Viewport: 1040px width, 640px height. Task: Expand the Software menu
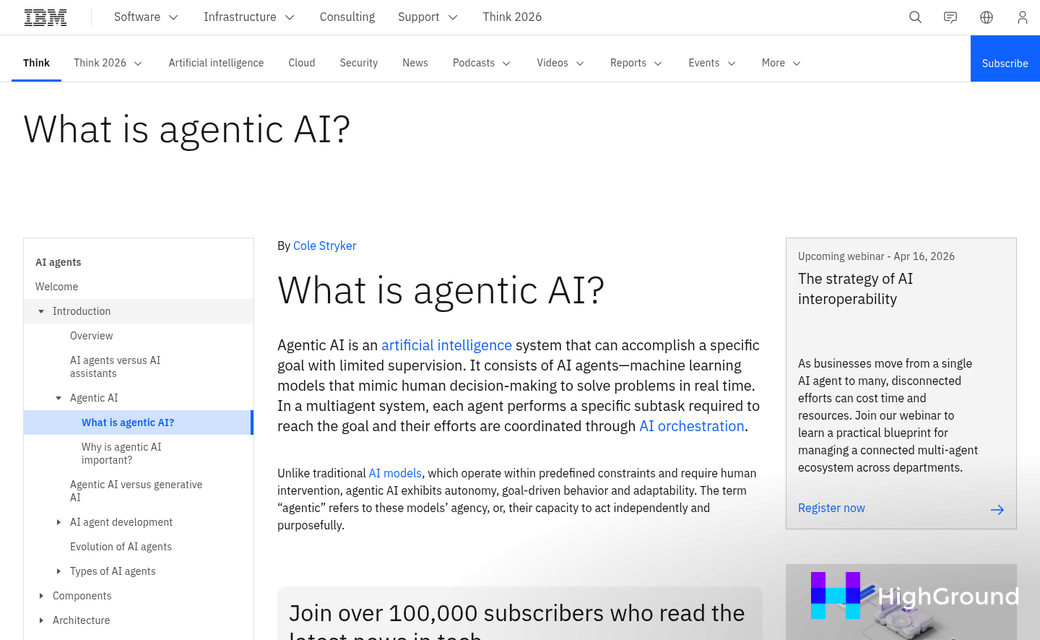tap(146, 17)
